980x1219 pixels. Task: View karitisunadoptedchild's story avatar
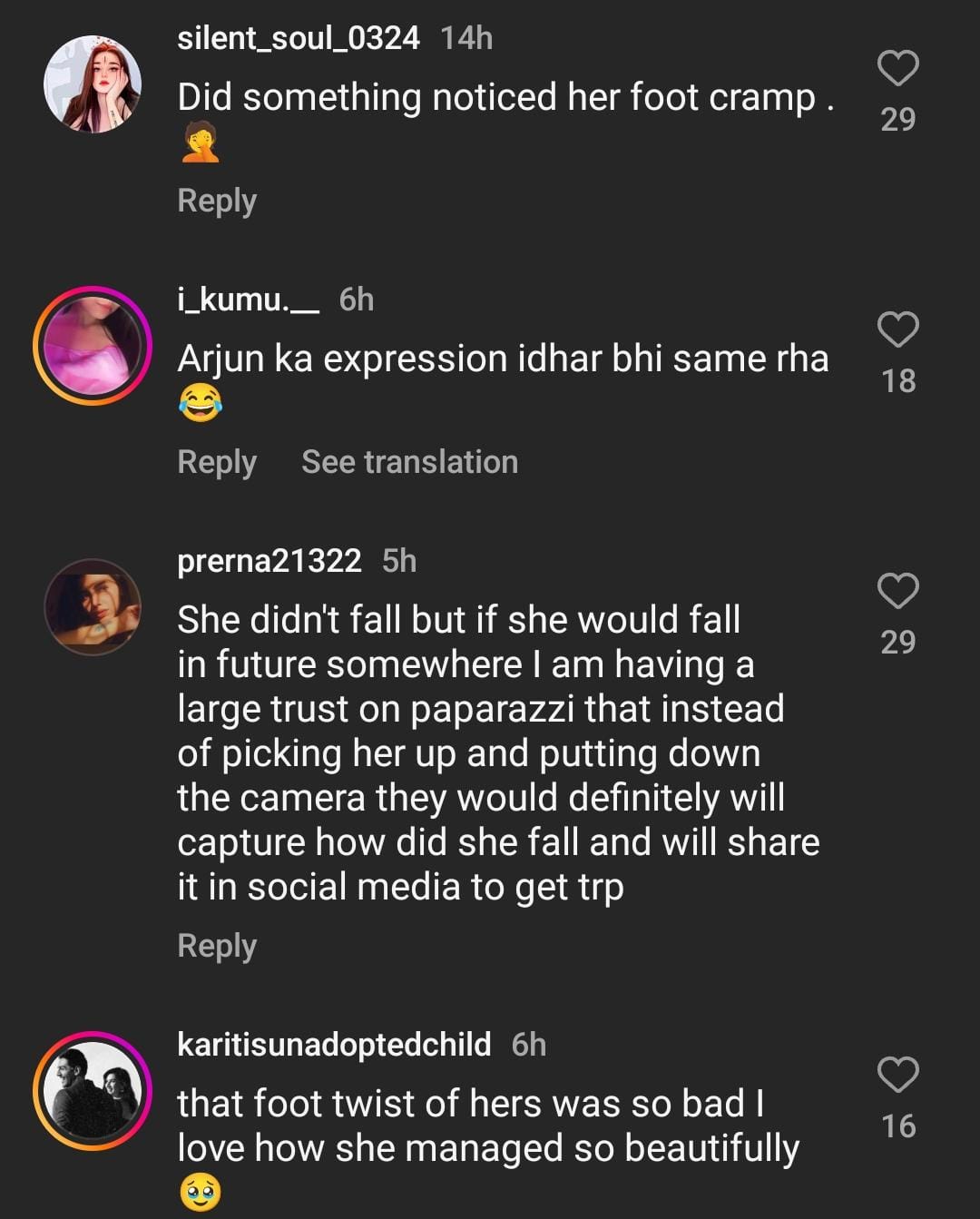click(93, 1090)
